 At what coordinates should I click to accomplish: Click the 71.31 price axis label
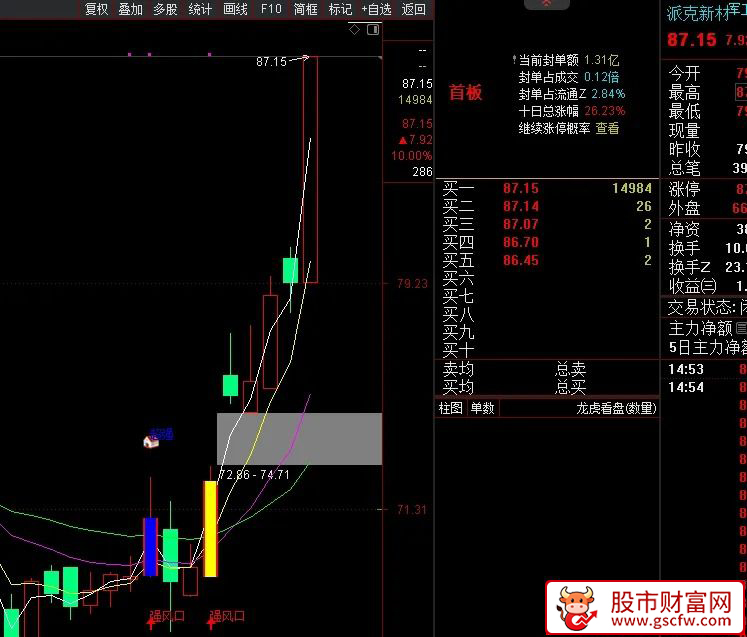coord(412,510)
